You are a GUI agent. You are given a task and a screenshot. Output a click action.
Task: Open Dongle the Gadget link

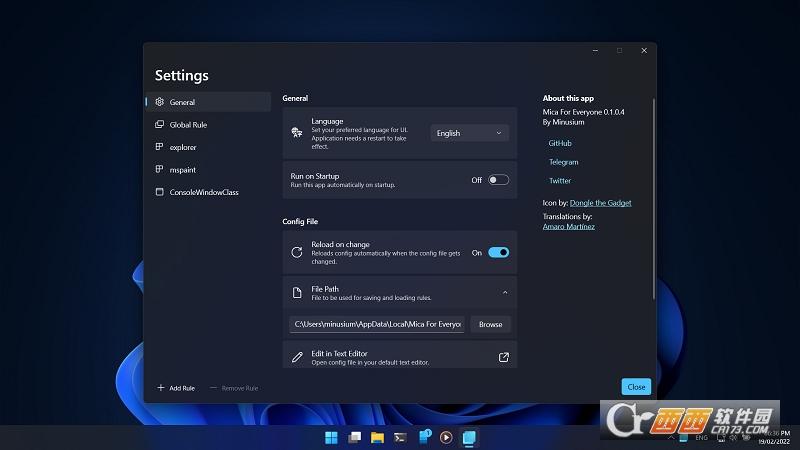pos(601,203)
